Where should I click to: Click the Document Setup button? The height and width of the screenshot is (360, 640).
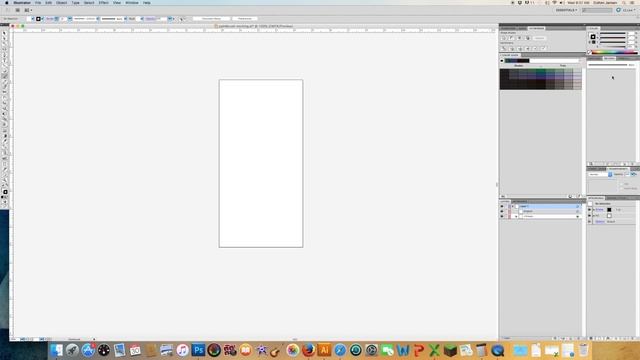click(211, 19)
